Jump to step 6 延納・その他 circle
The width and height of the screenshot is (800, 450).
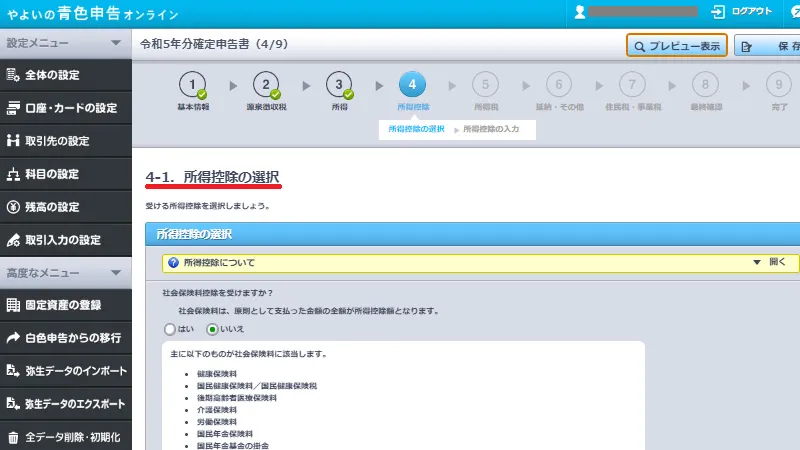click(559, 85)
